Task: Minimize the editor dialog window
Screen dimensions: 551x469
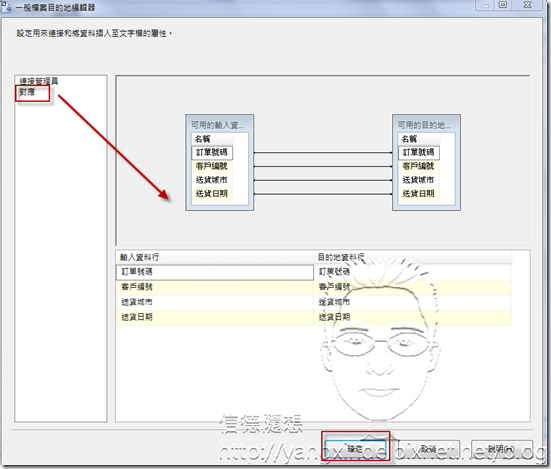Action: point(485,5)
